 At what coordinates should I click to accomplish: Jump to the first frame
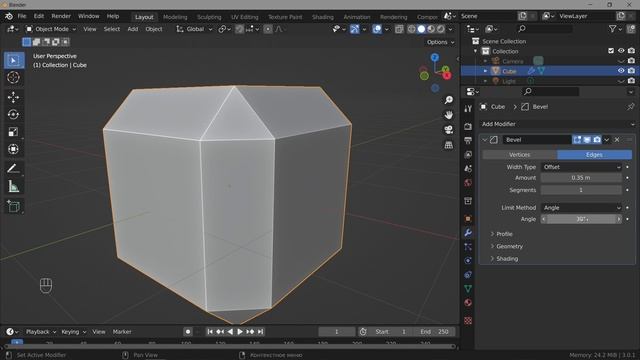pyautogui.click(x=210, y=332)
